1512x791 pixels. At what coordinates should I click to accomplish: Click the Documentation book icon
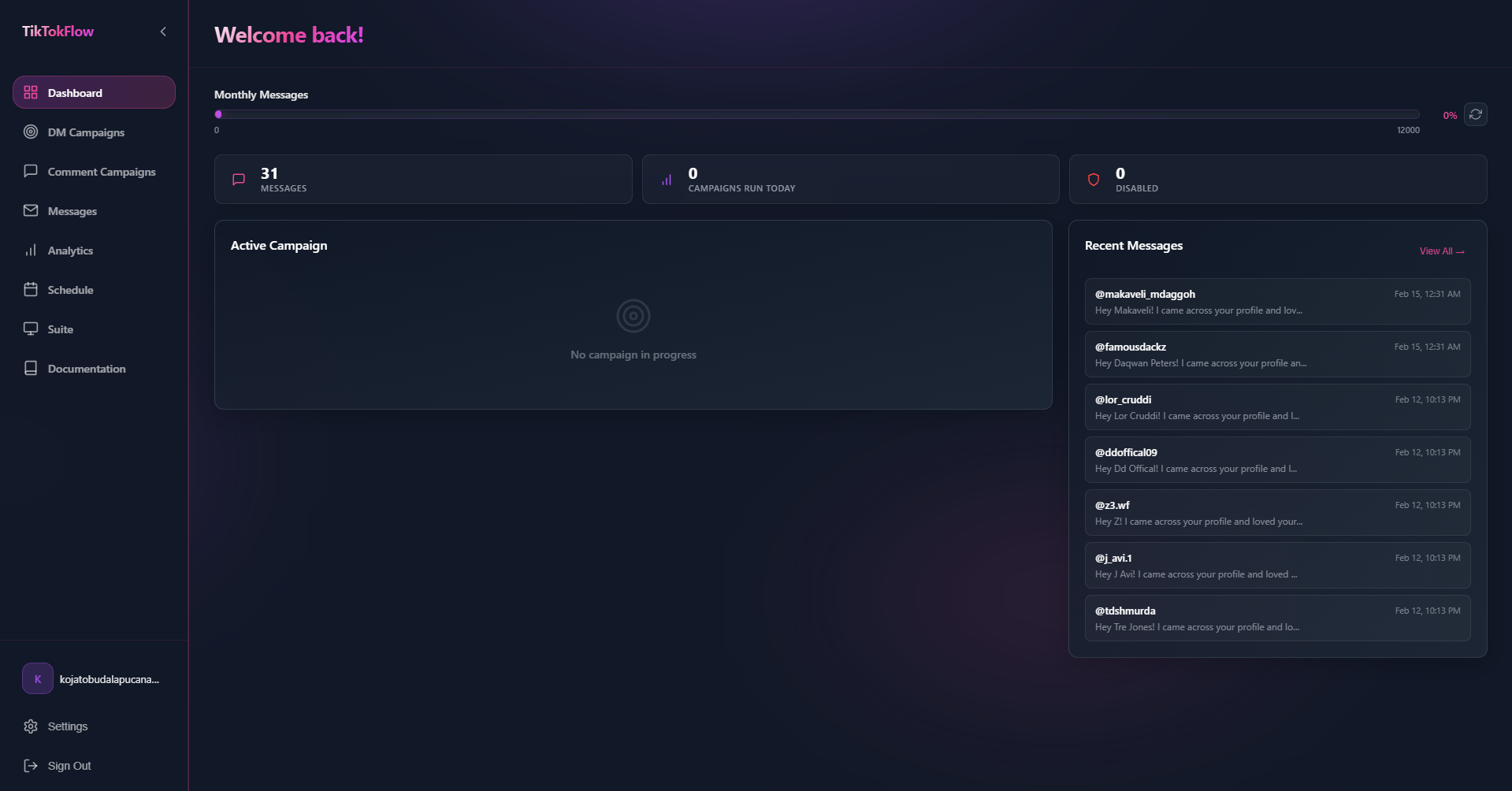pyautogui.click(x=31, y=368)
